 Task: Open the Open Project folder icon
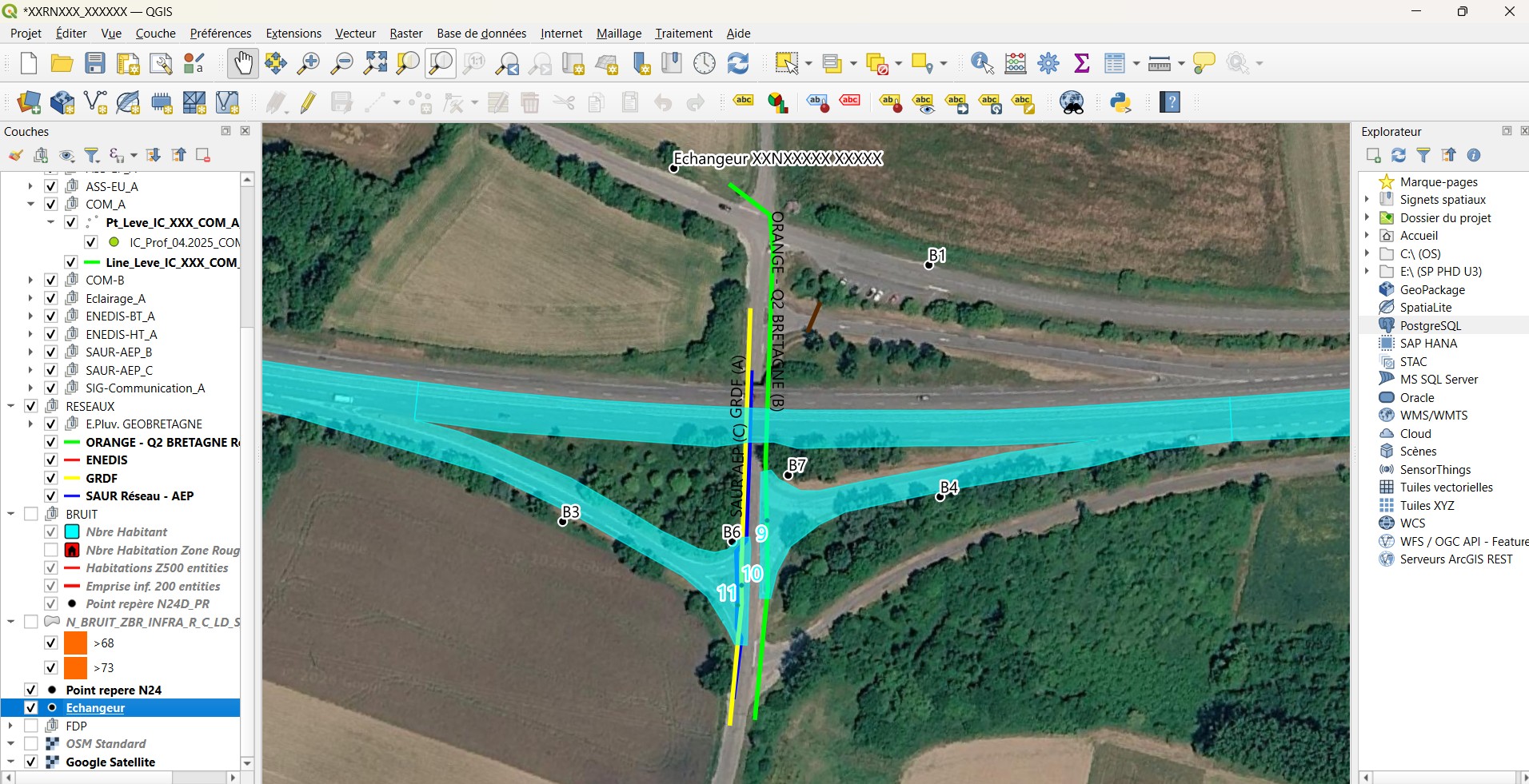pos(62,63)
